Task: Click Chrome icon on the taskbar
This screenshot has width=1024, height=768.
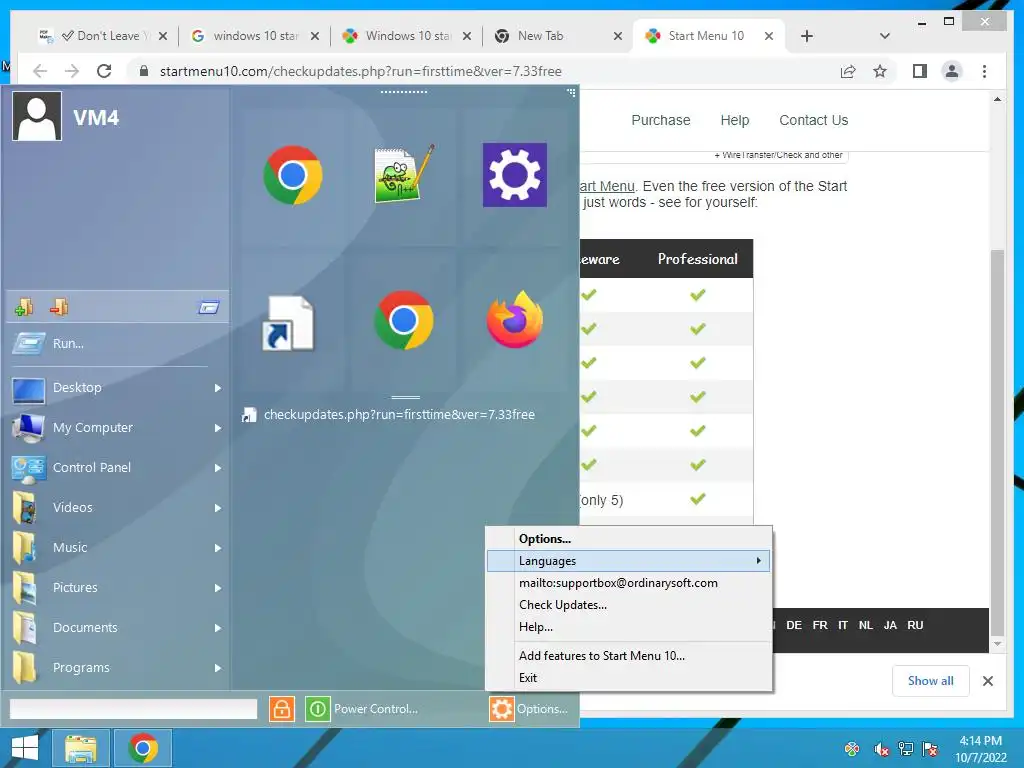Action: (x=143, y=748)
